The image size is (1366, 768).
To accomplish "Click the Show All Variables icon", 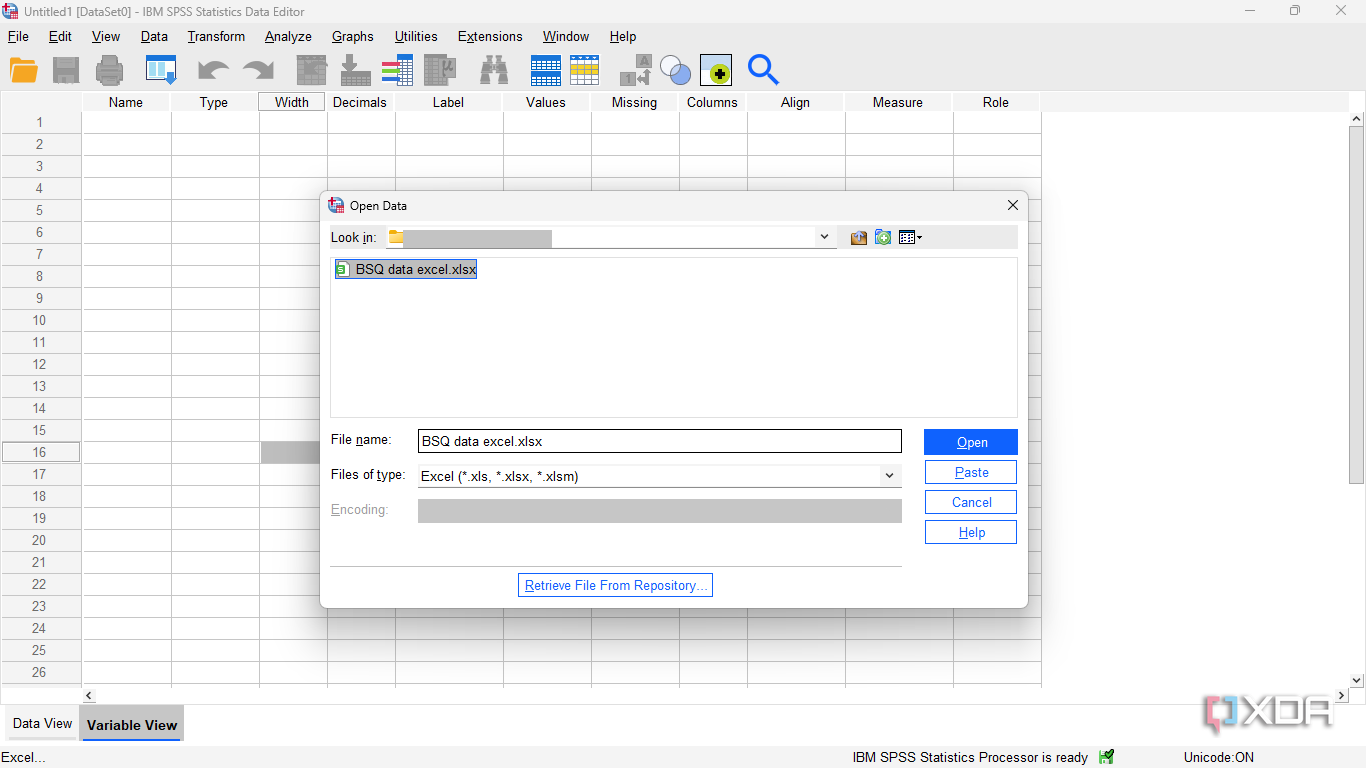I will [x=716, y=70].
